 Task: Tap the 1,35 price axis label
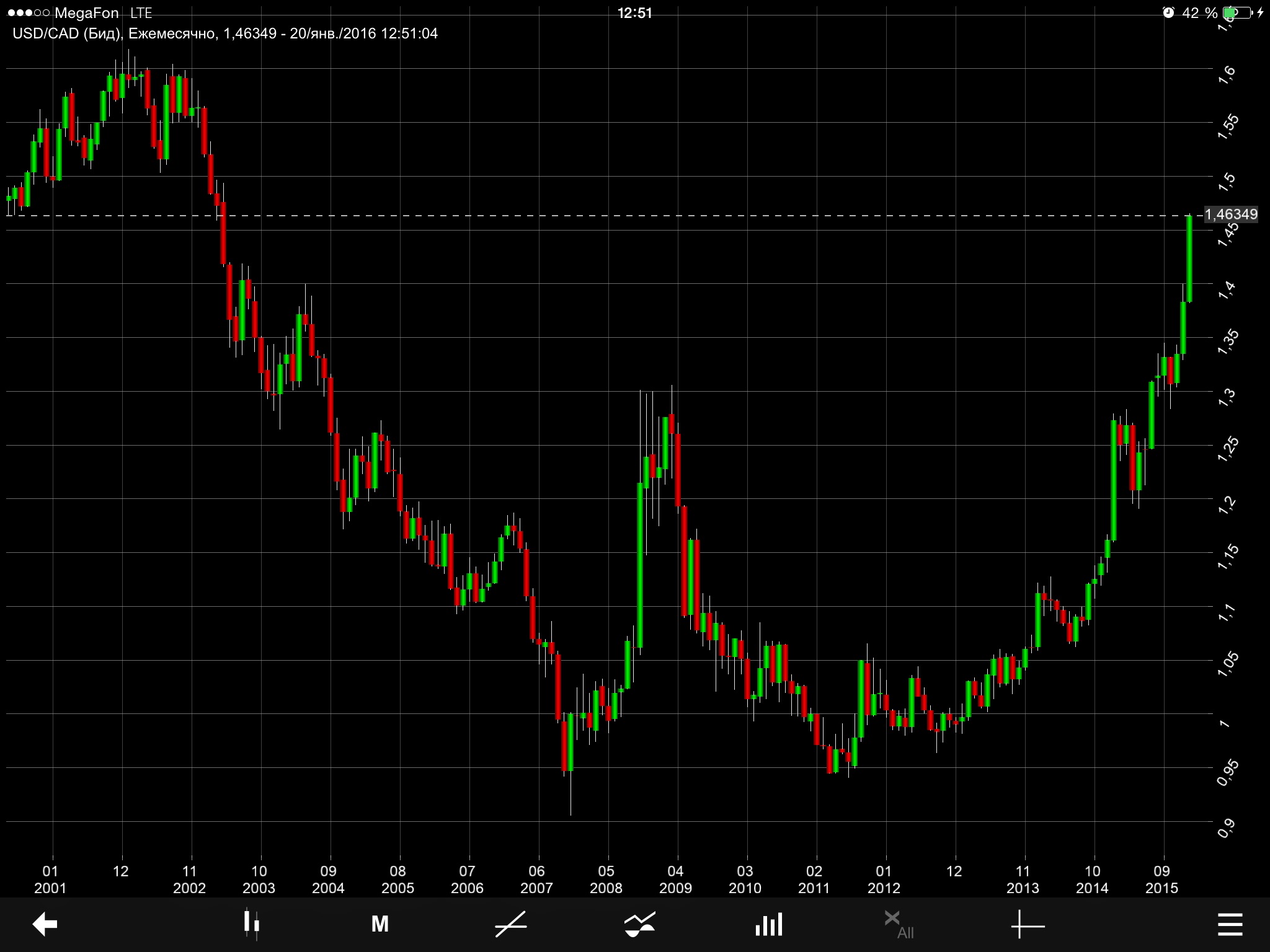(x=1228, y=342)
